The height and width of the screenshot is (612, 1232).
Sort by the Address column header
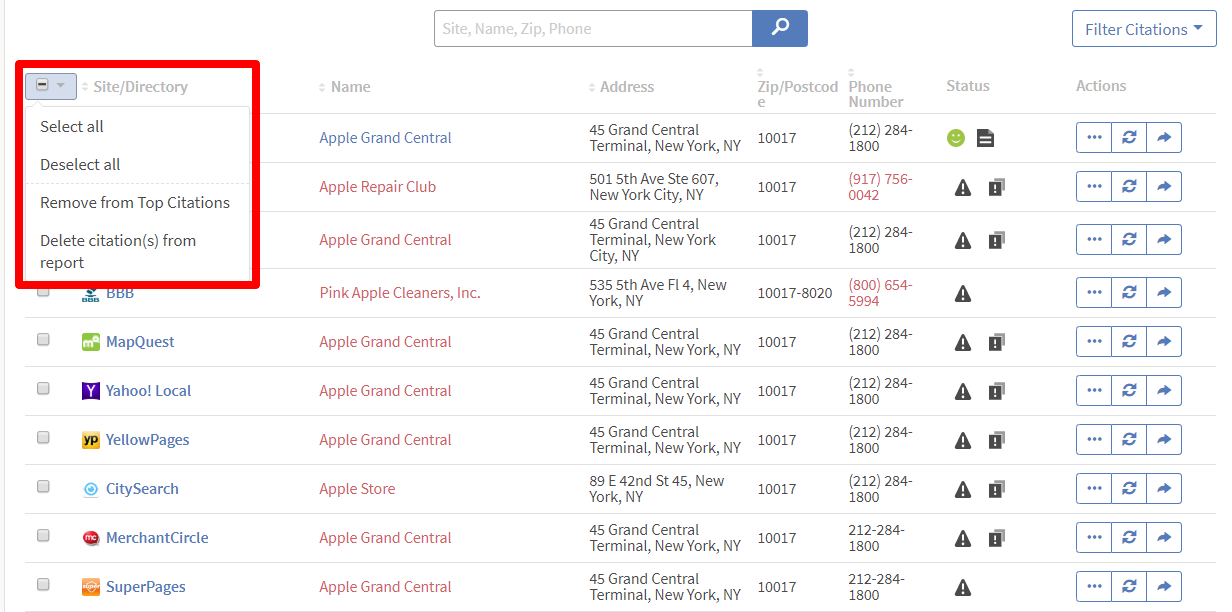626,87
